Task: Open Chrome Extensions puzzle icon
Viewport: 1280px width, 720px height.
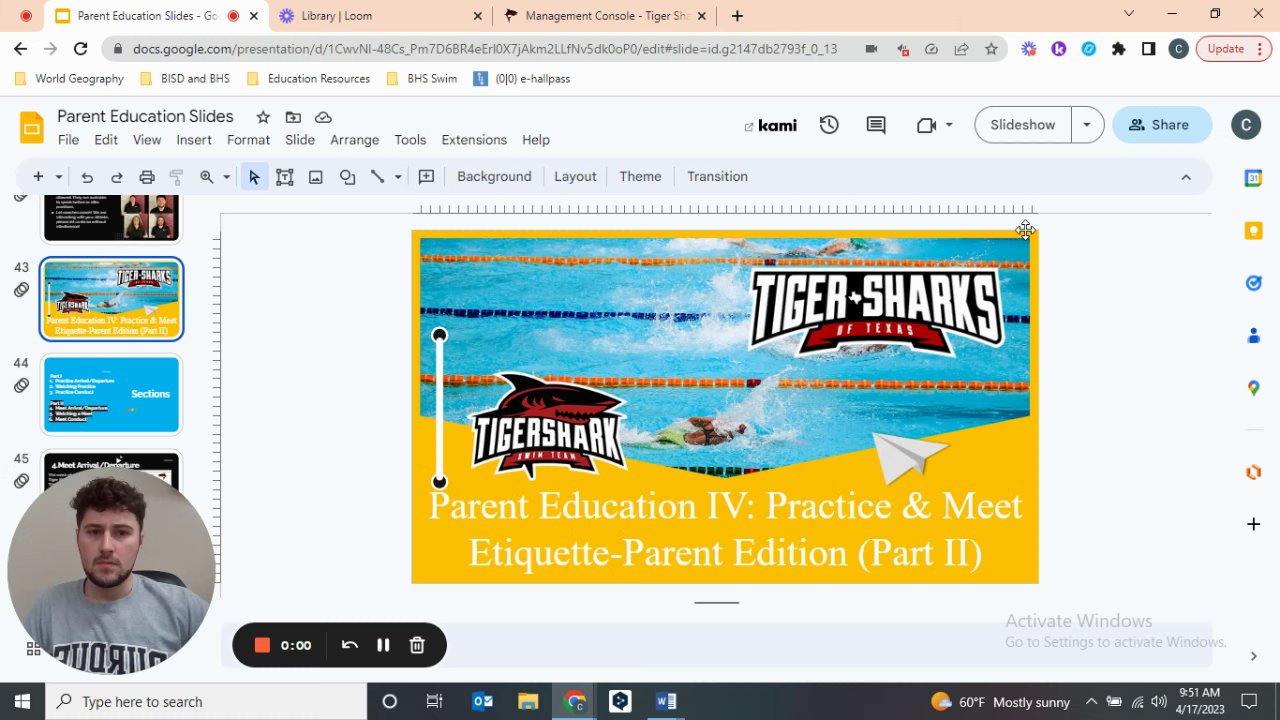Action: coord(1119,49)
